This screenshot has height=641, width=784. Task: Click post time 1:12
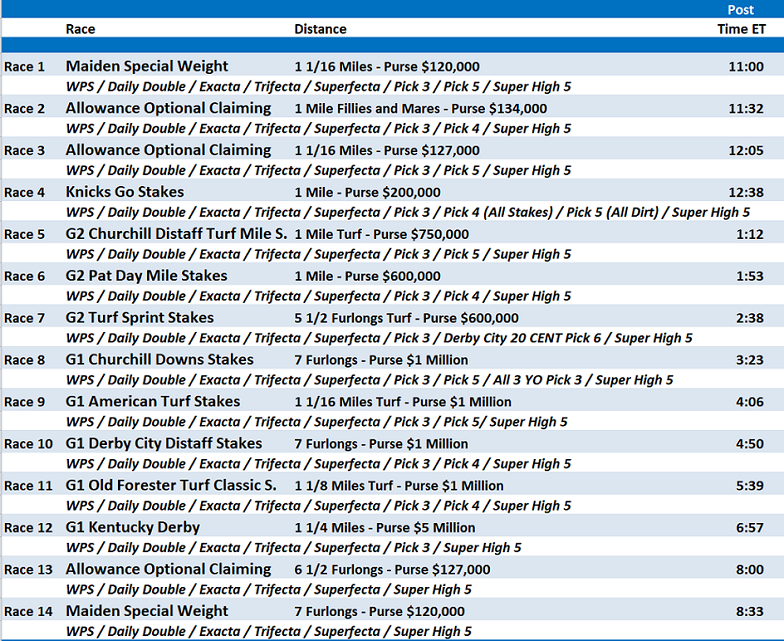click(x=750, y=234)
